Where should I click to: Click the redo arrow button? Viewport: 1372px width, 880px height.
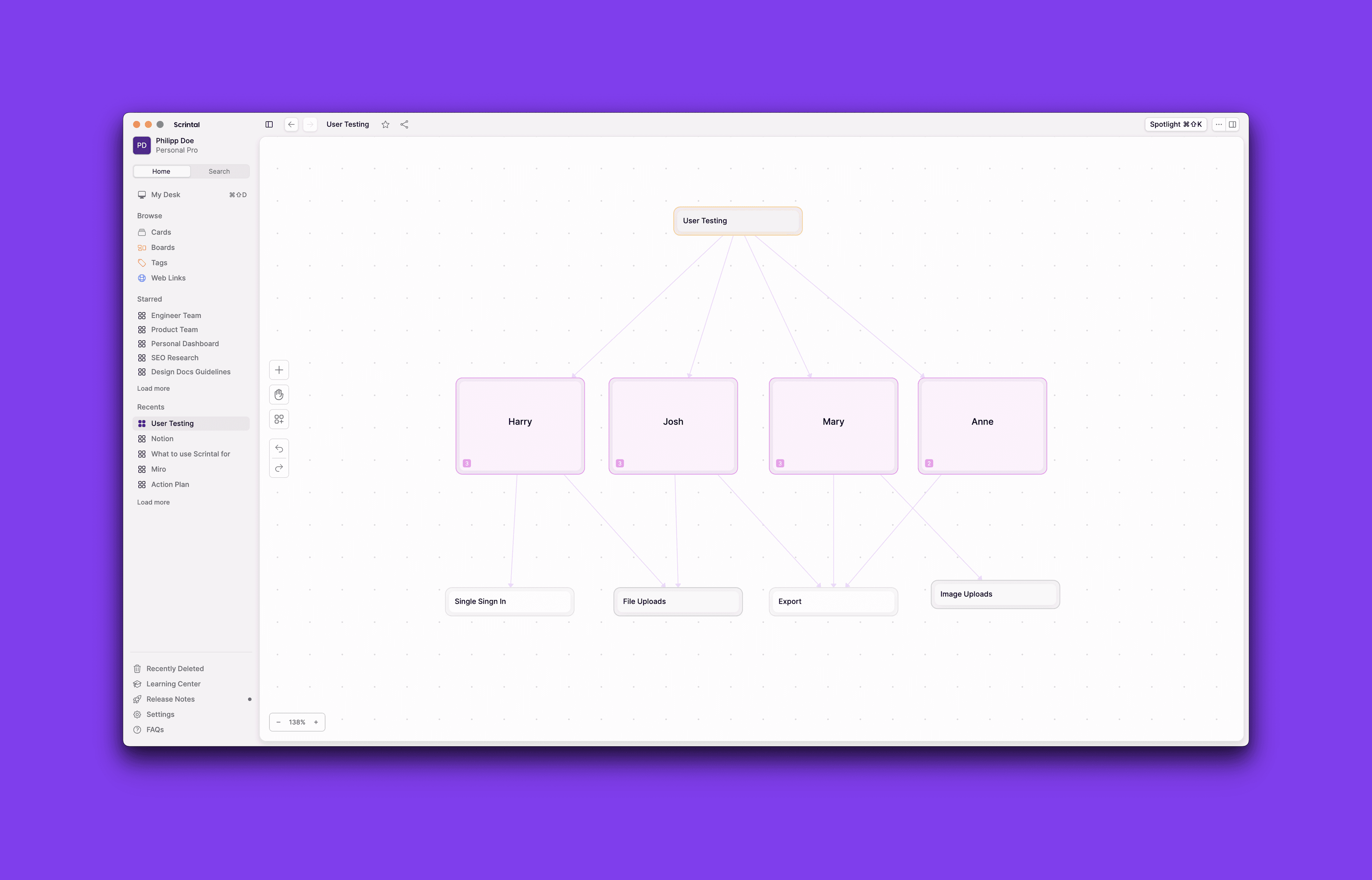[x=279, y=468]
